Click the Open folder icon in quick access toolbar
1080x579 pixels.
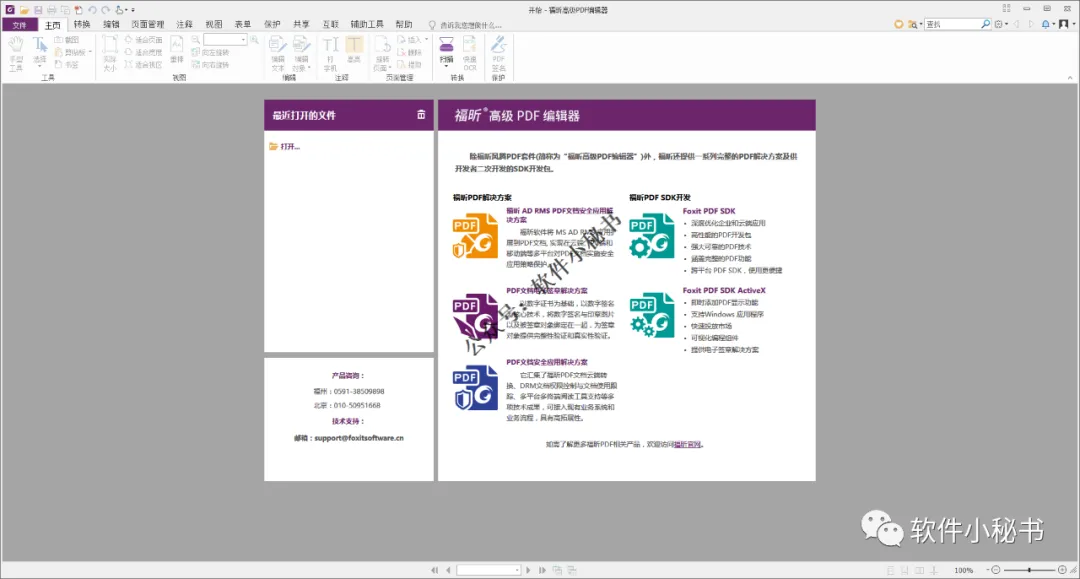pos(24,10)
